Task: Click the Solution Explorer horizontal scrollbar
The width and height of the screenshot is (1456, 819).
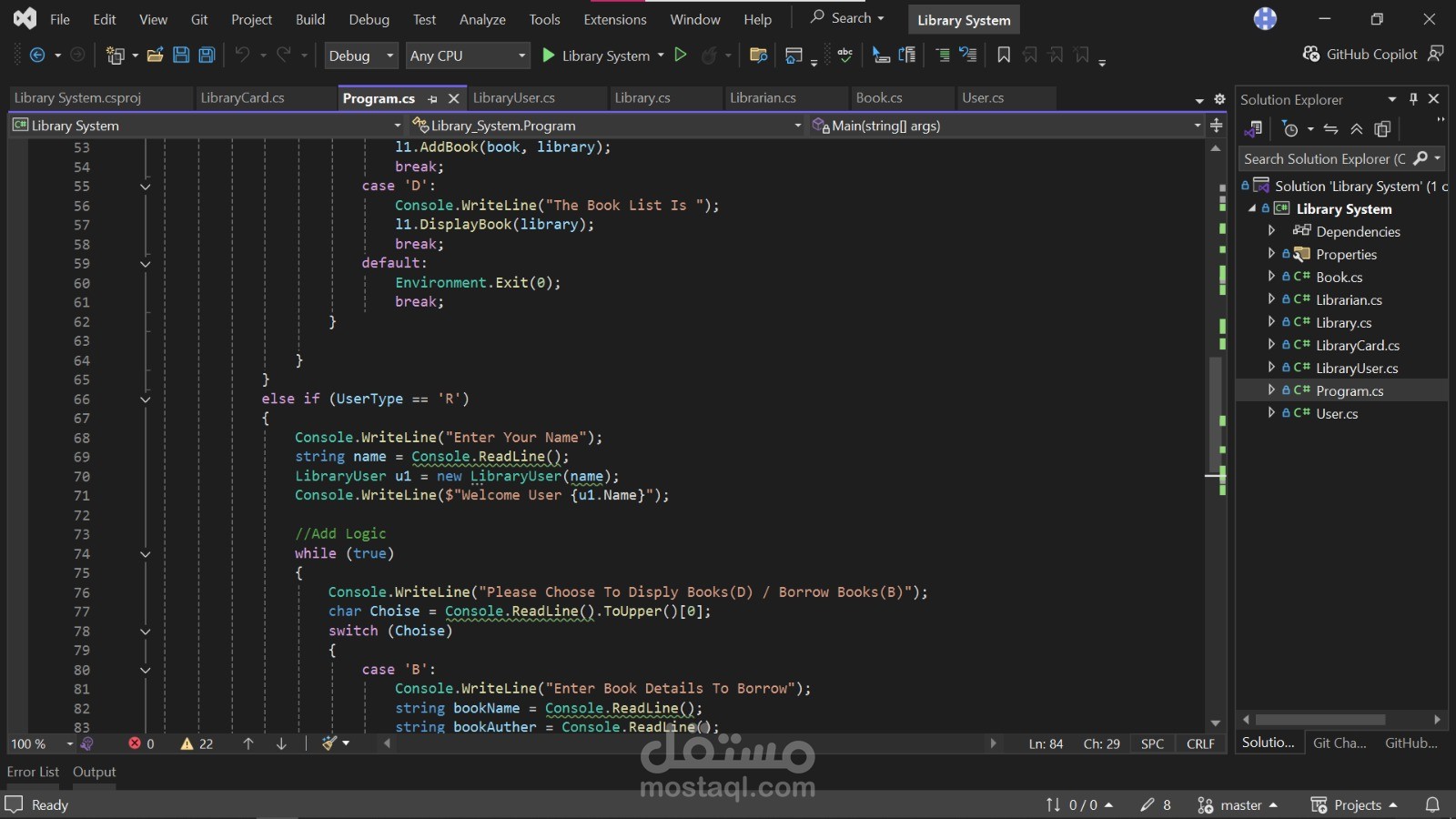Action: coord(1320,720)
